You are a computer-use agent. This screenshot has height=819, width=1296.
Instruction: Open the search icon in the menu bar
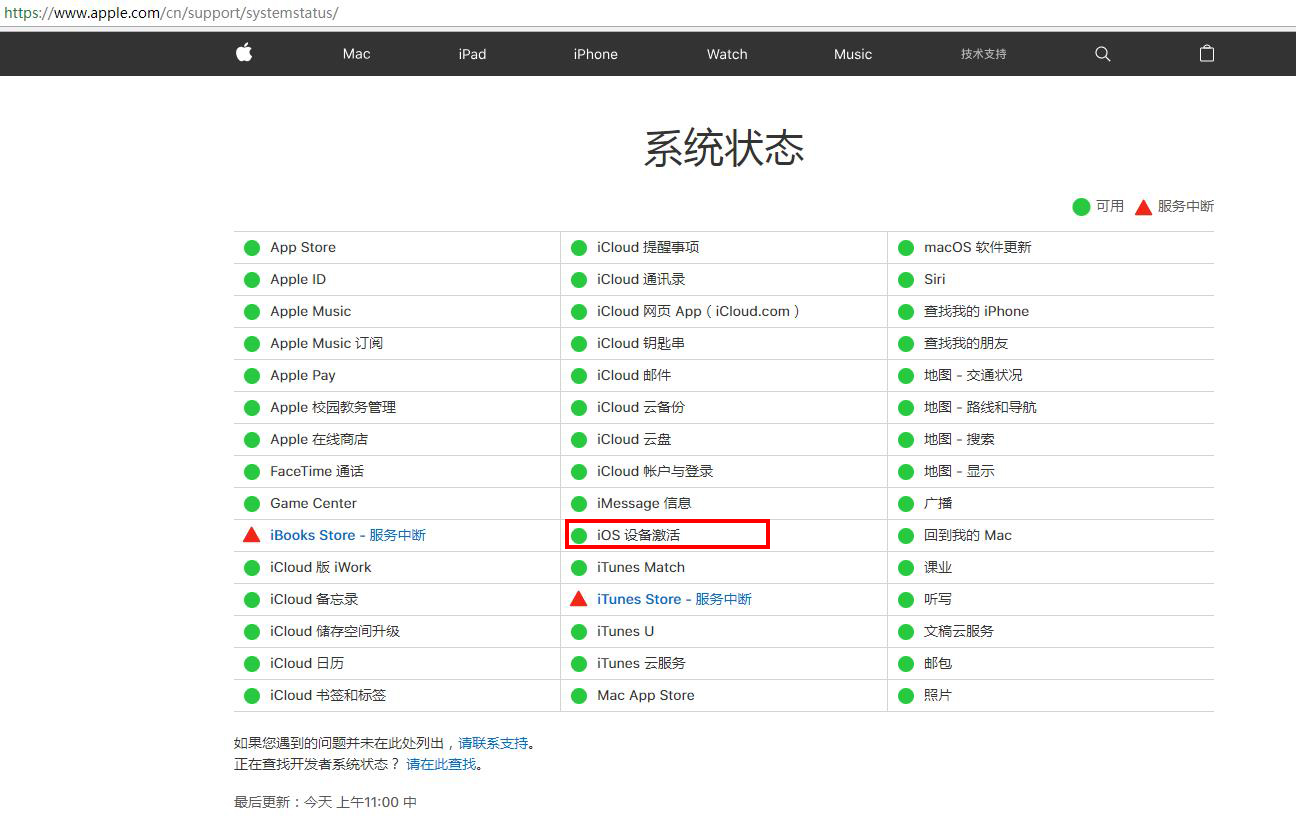click(1102, 54)
